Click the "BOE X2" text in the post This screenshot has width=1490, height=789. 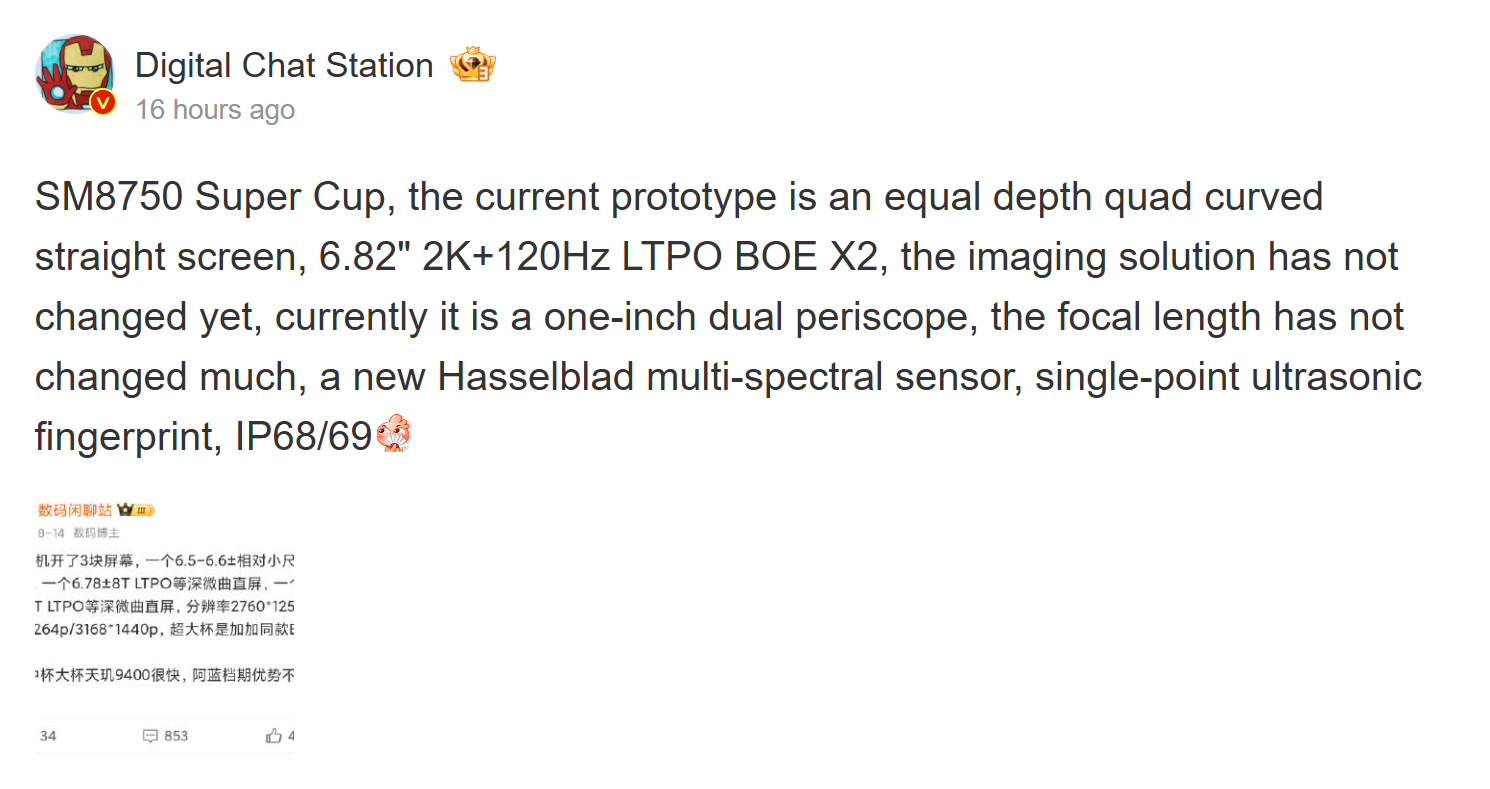811,257
